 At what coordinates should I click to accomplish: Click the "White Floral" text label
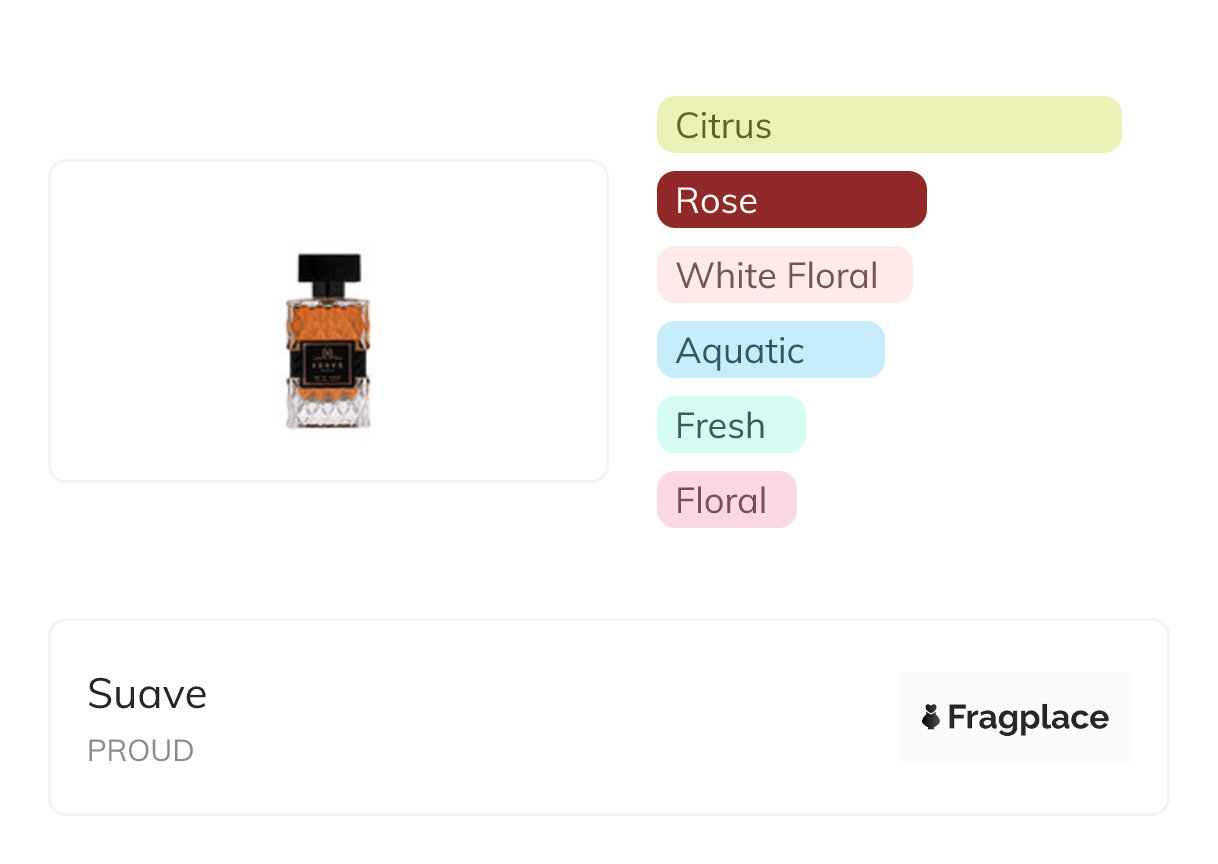(x=777, y=276)
